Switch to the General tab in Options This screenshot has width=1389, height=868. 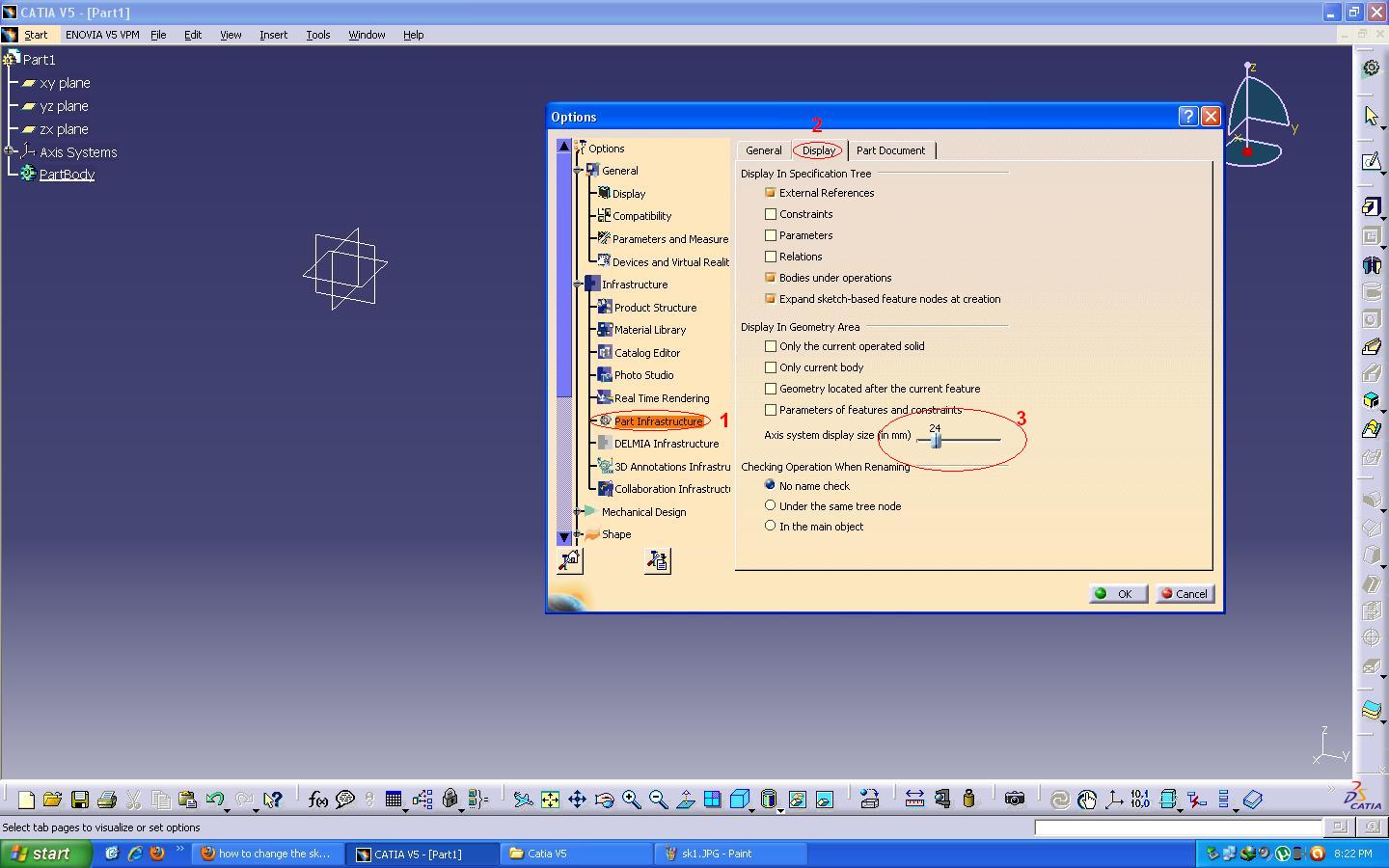click(x=763, y=150)
